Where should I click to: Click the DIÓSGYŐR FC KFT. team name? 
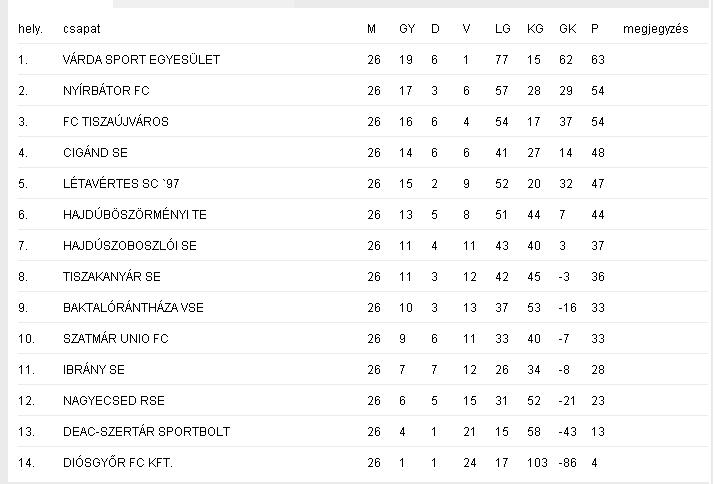[117, 462]
